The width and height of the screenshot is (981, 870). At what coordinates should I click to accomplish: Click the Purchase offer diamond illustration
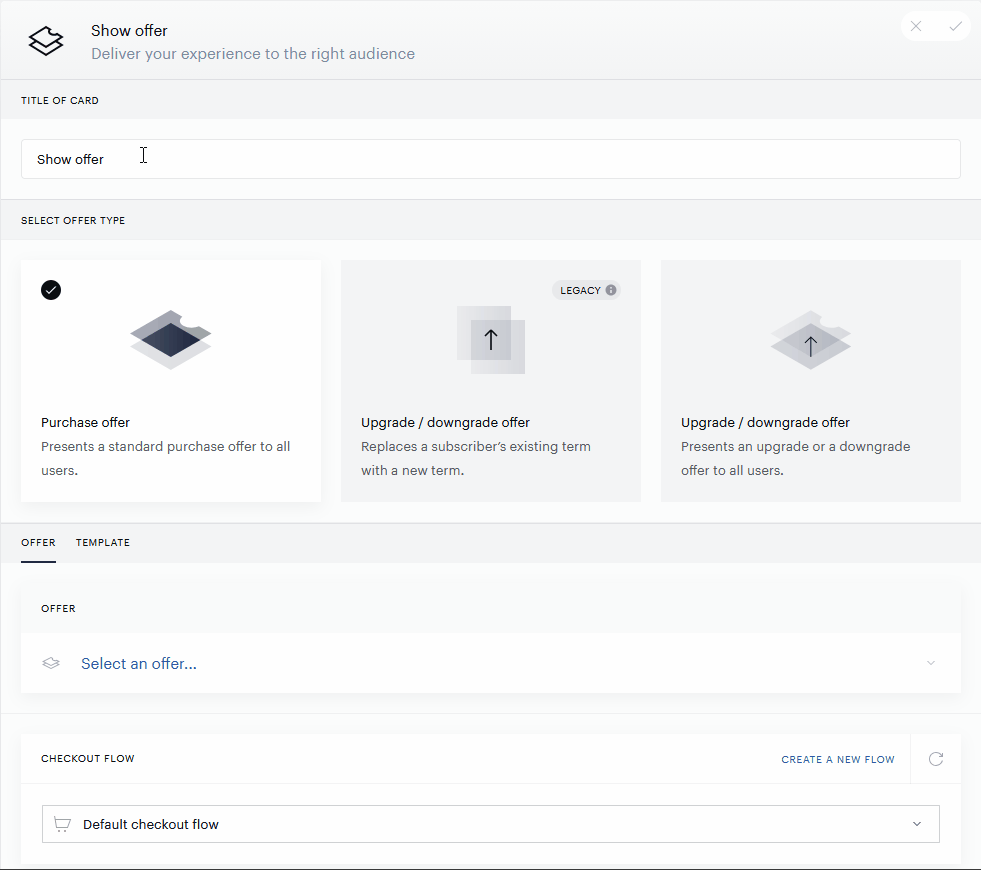point(171,340)
